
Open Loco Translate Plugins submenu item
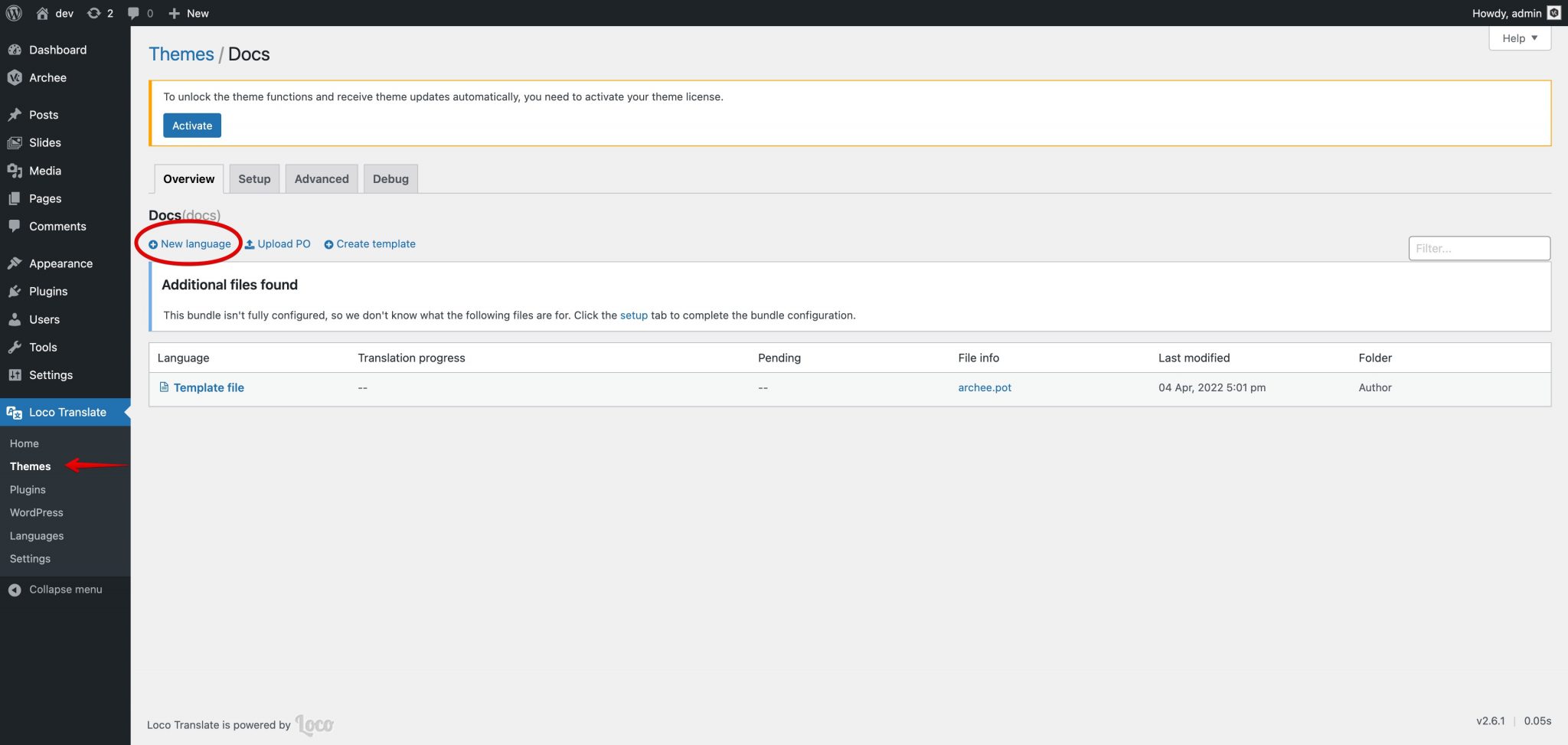[28, 489]
